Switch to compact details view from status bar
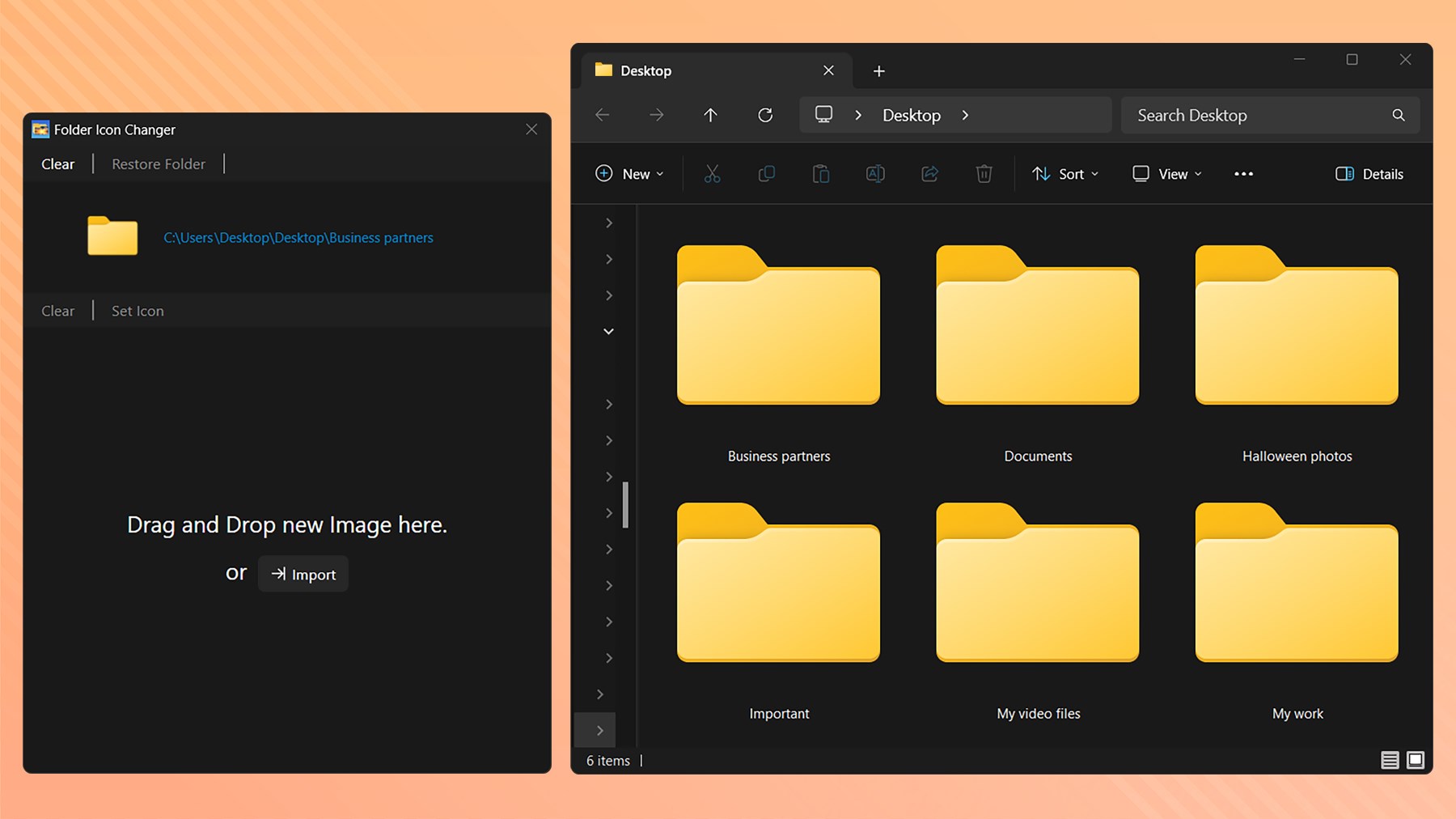Viewport: 1456px width, 819px height. [x=1390, y=760]
